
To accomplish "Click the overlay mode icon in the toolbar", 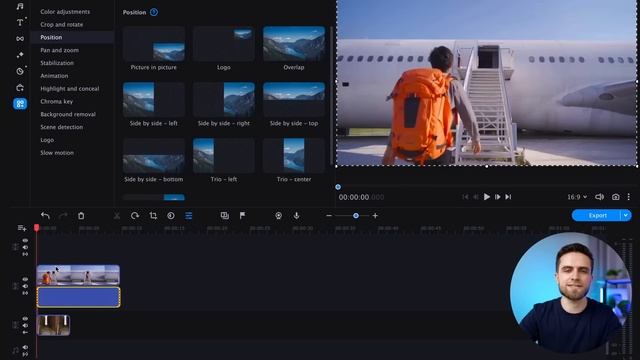I will point(224,216).
